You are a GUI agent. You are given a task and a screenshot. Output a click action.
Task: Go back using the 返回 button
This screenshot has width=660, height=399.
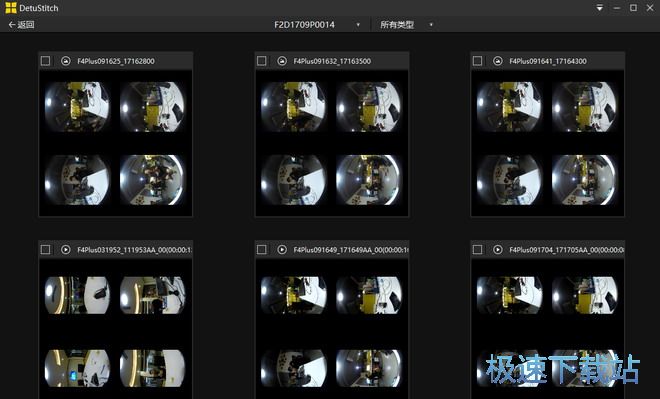tap(21, 24)
